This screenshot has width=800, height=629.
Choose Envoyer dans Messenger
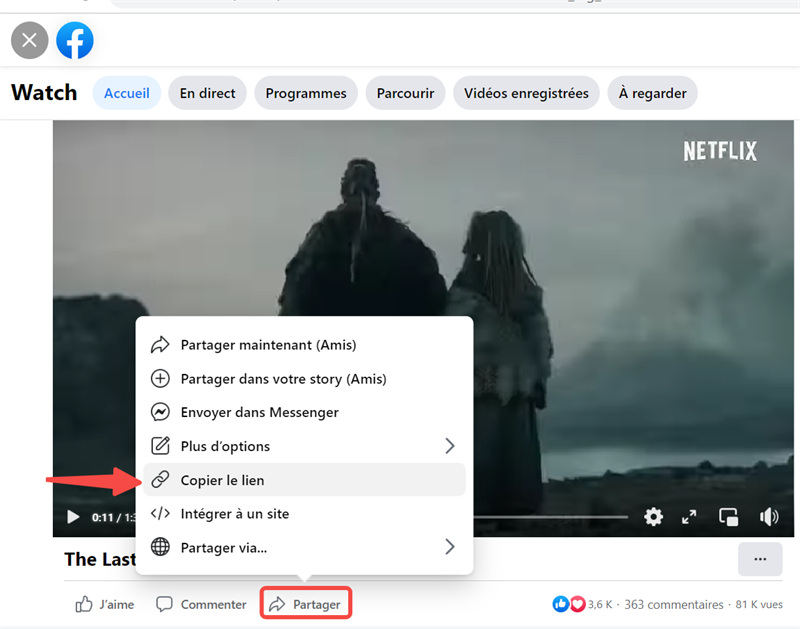305,412
